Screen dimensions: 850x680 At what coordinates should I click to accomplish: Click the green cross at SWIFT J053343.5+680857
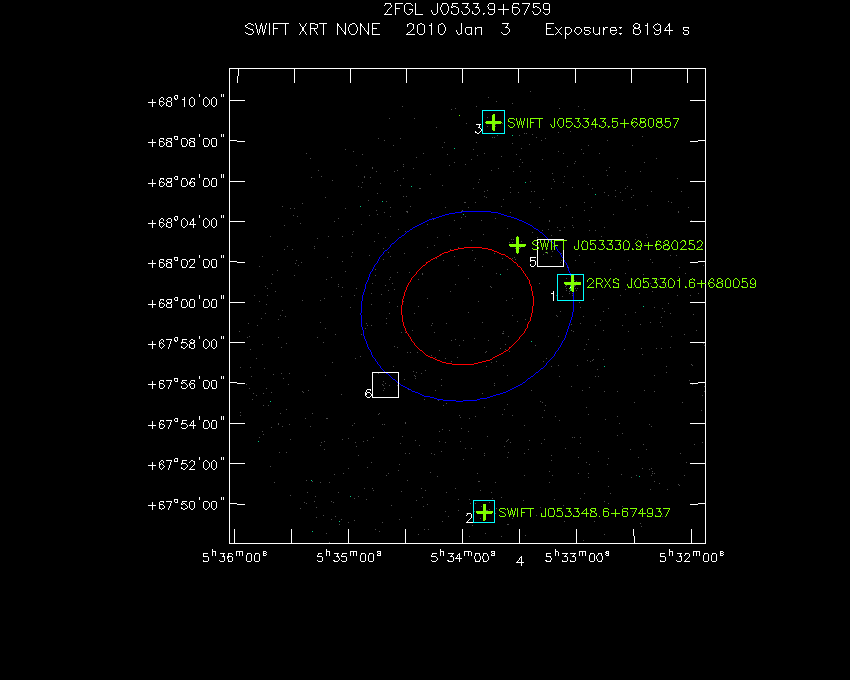[x=493, y=123]
